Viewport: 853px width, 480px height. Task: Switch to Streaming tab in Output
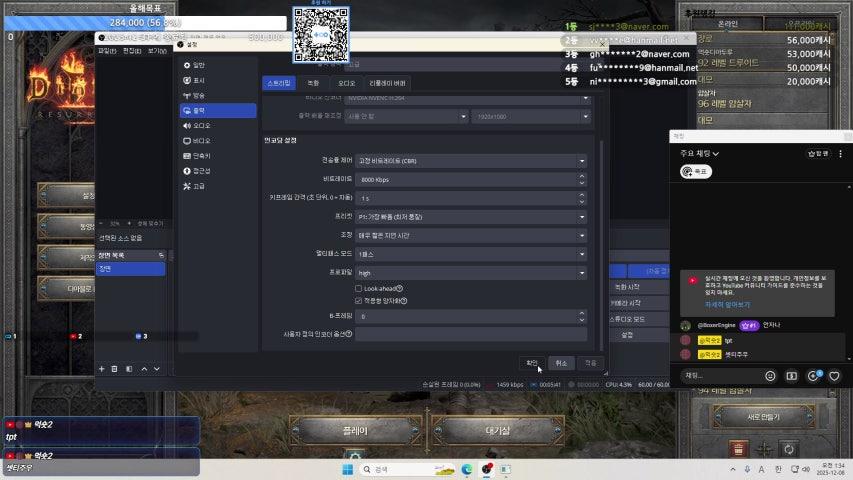279,83
